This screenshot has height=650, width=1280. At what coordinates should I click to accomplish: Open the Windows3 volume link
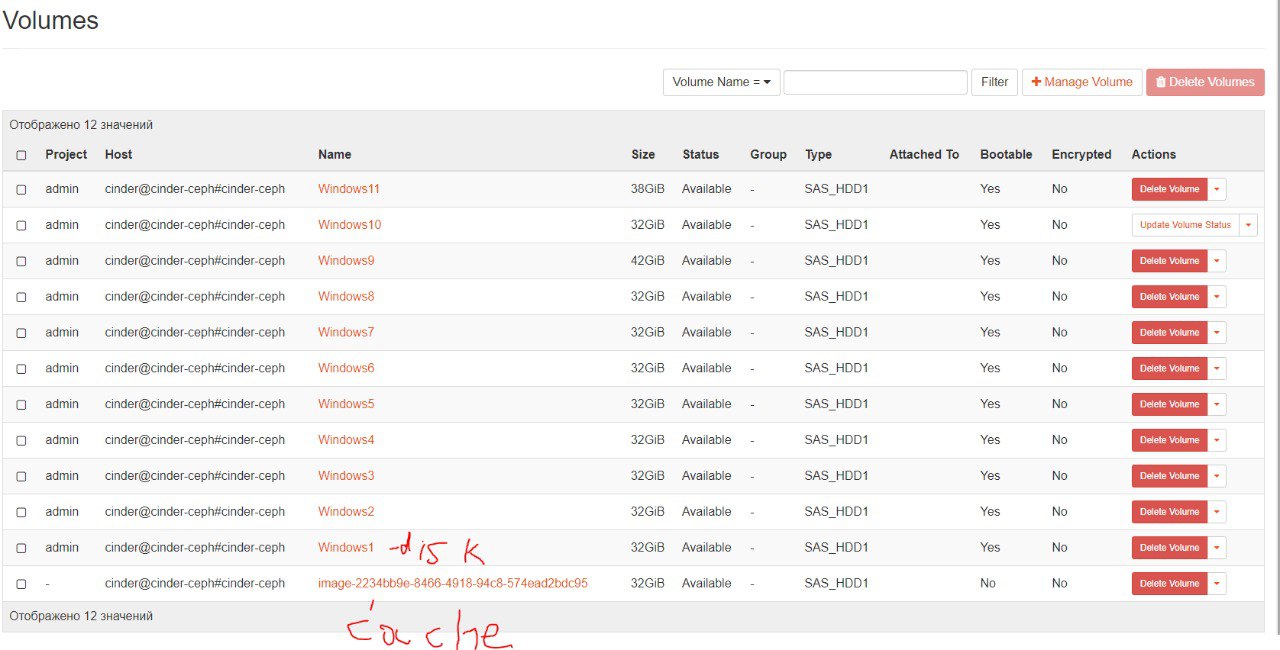click(346, 476)
